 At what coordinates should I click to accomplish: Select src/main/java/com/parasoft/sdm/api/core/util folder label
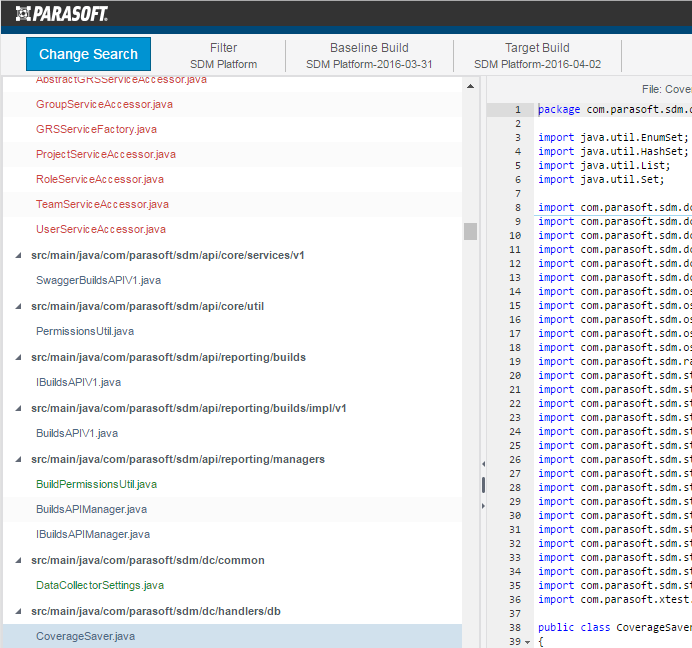click(147, 306)
